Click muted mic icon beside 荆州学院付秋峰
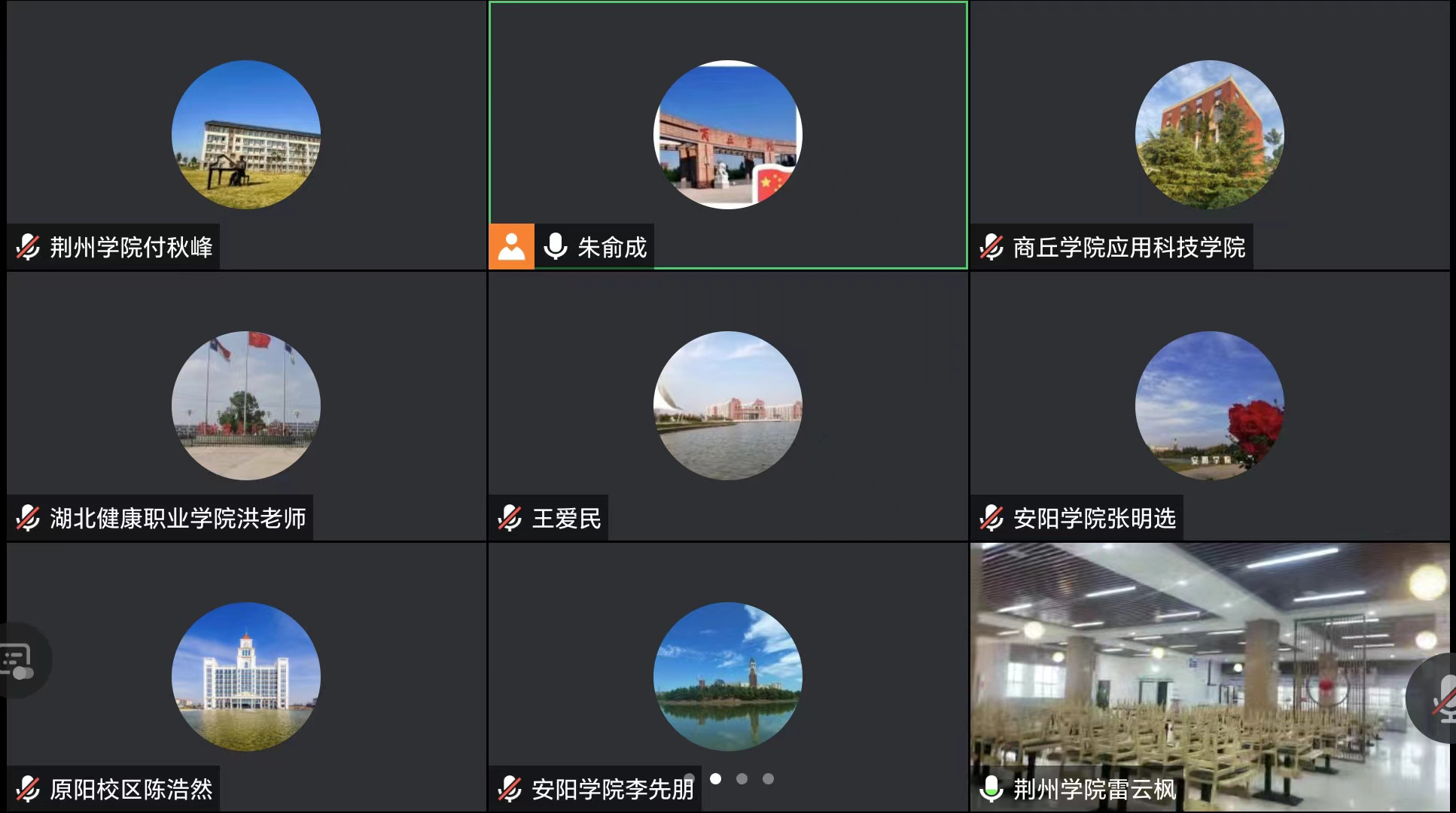The height and width of the screenshot is (813, 1456). click(x=28, y=247)
